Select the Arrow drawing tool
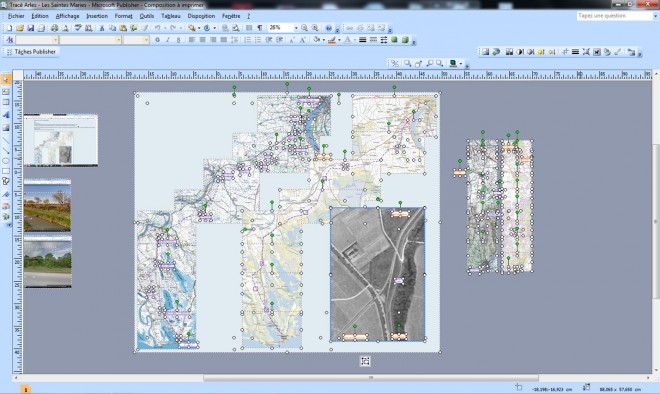Image resolution: width=660 pixels, height=394 pixels. pos(6,150)
